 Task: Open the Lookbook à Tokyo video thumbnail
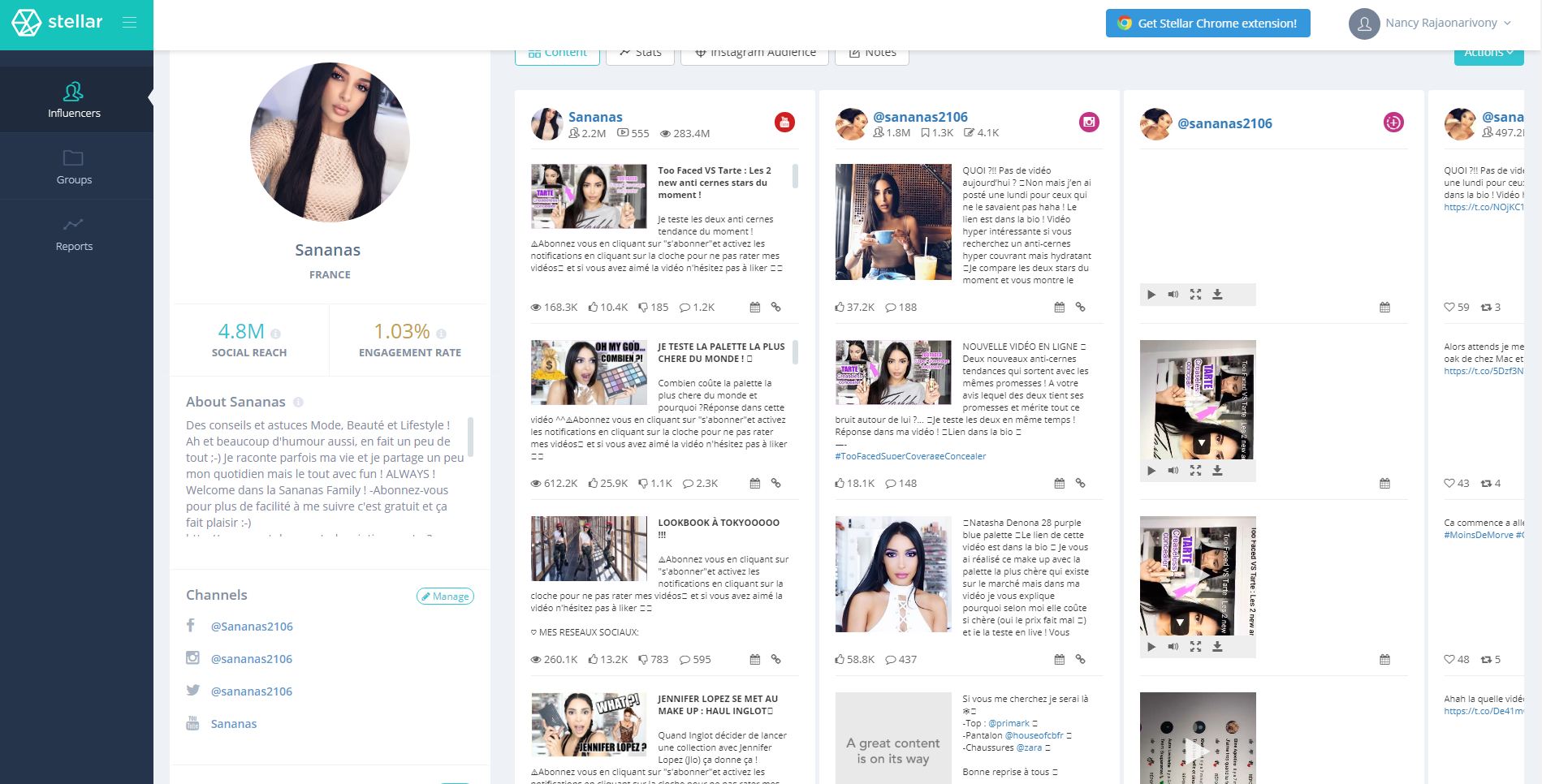point(589,549)
